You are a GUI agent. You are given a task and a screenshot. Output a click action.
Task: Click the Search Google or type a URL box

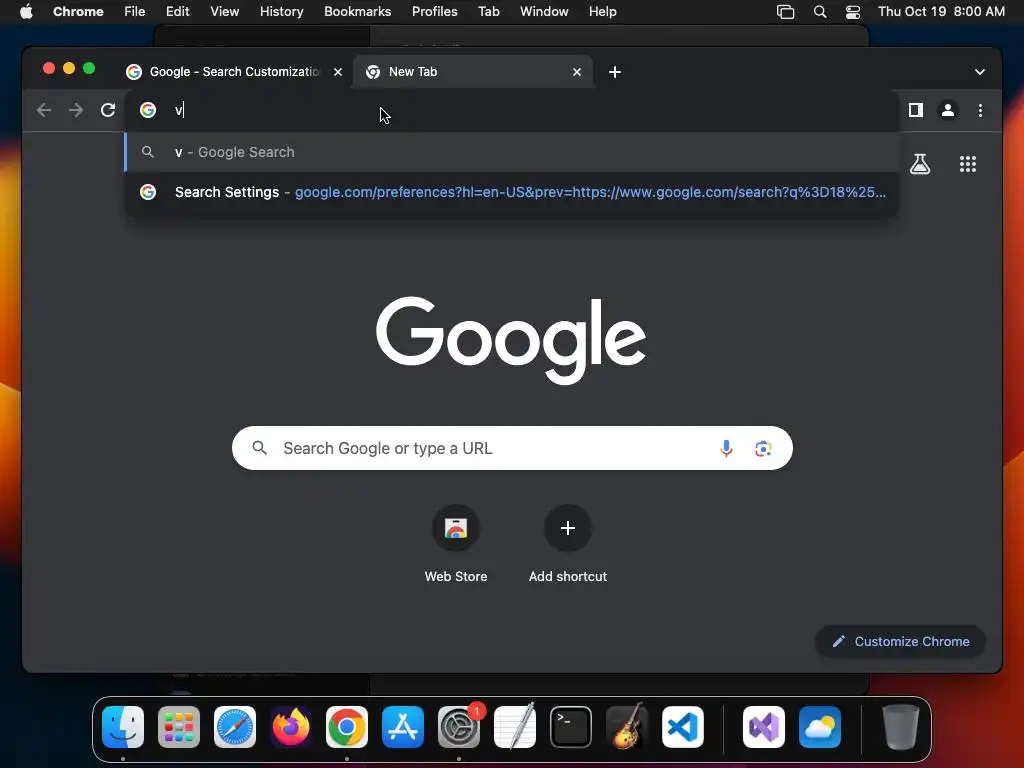512,448
